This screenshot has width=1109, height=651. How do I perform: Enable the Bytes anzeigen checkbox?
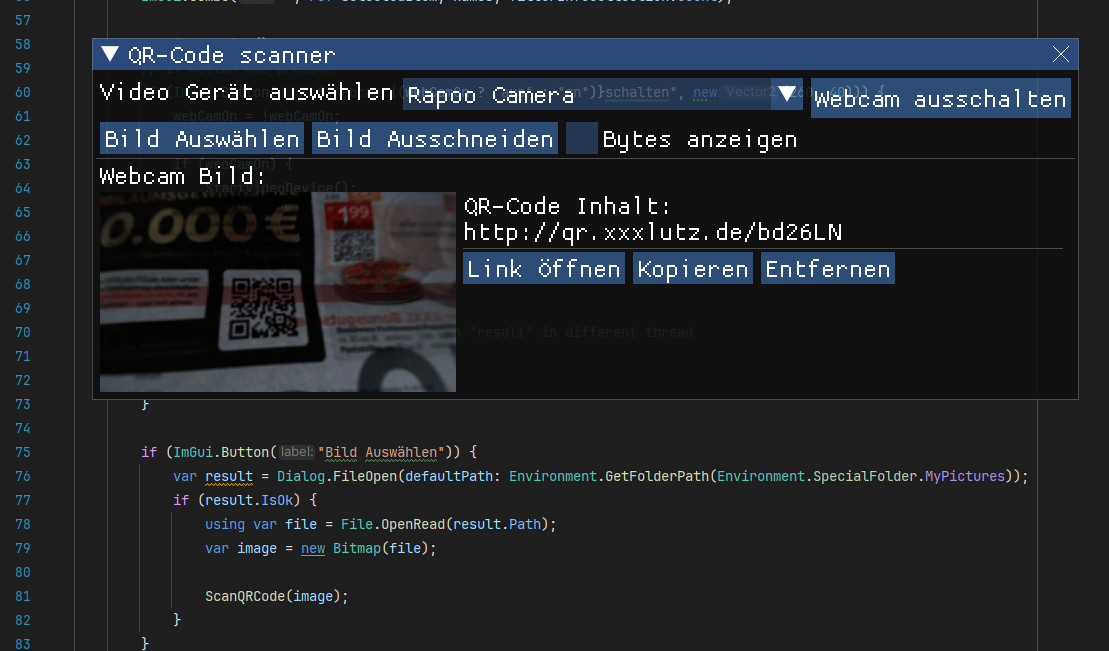pos(581,139)
